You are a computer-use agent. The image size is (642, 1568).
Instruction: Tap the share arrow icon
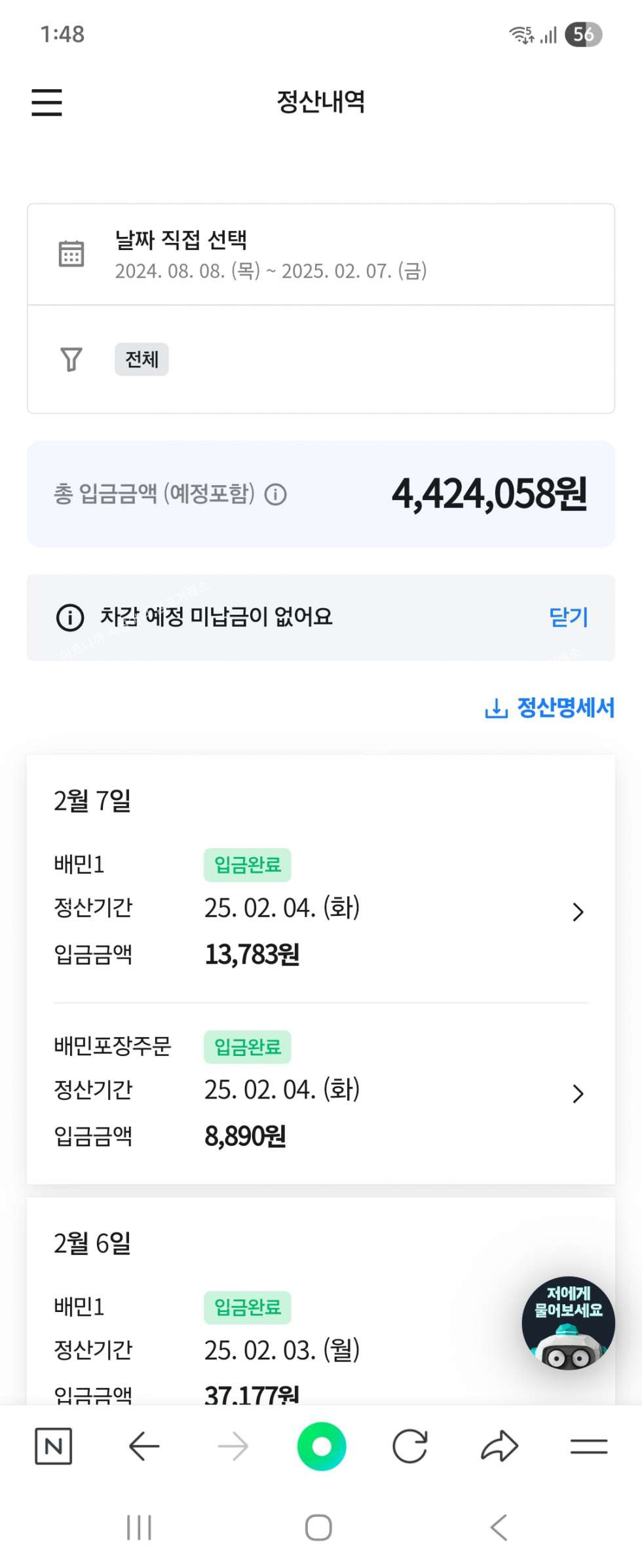tap(499, 1446)
